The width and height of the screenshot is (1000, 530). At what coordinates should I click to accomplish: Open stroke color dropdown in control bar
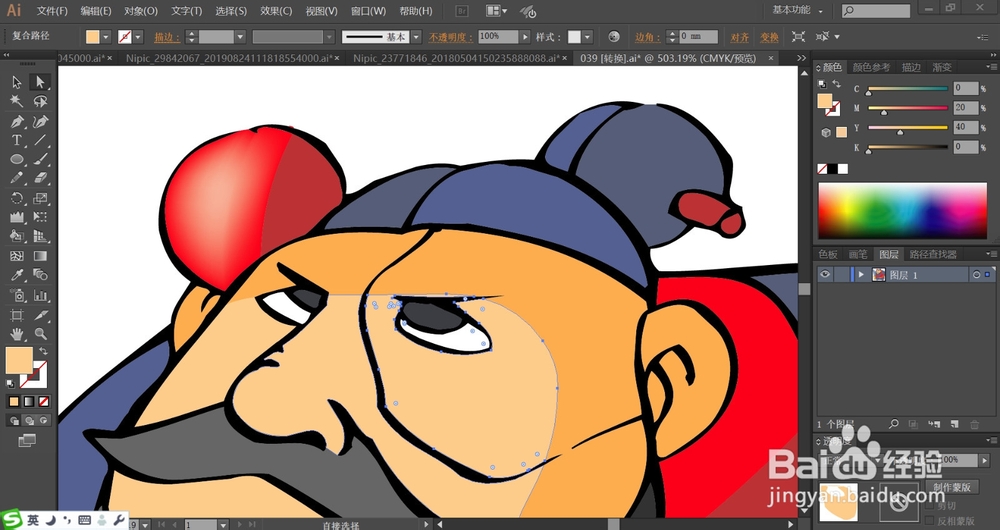(138, 37)
